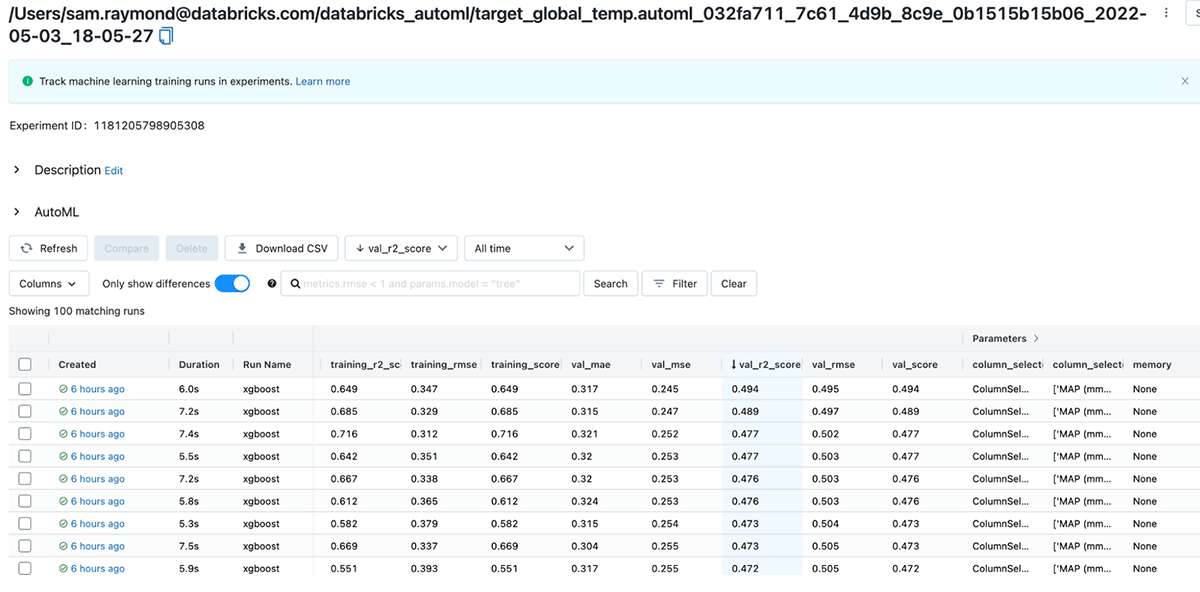
Task: Click the Edit link next to Description
Action: click(x=114, y=171)
